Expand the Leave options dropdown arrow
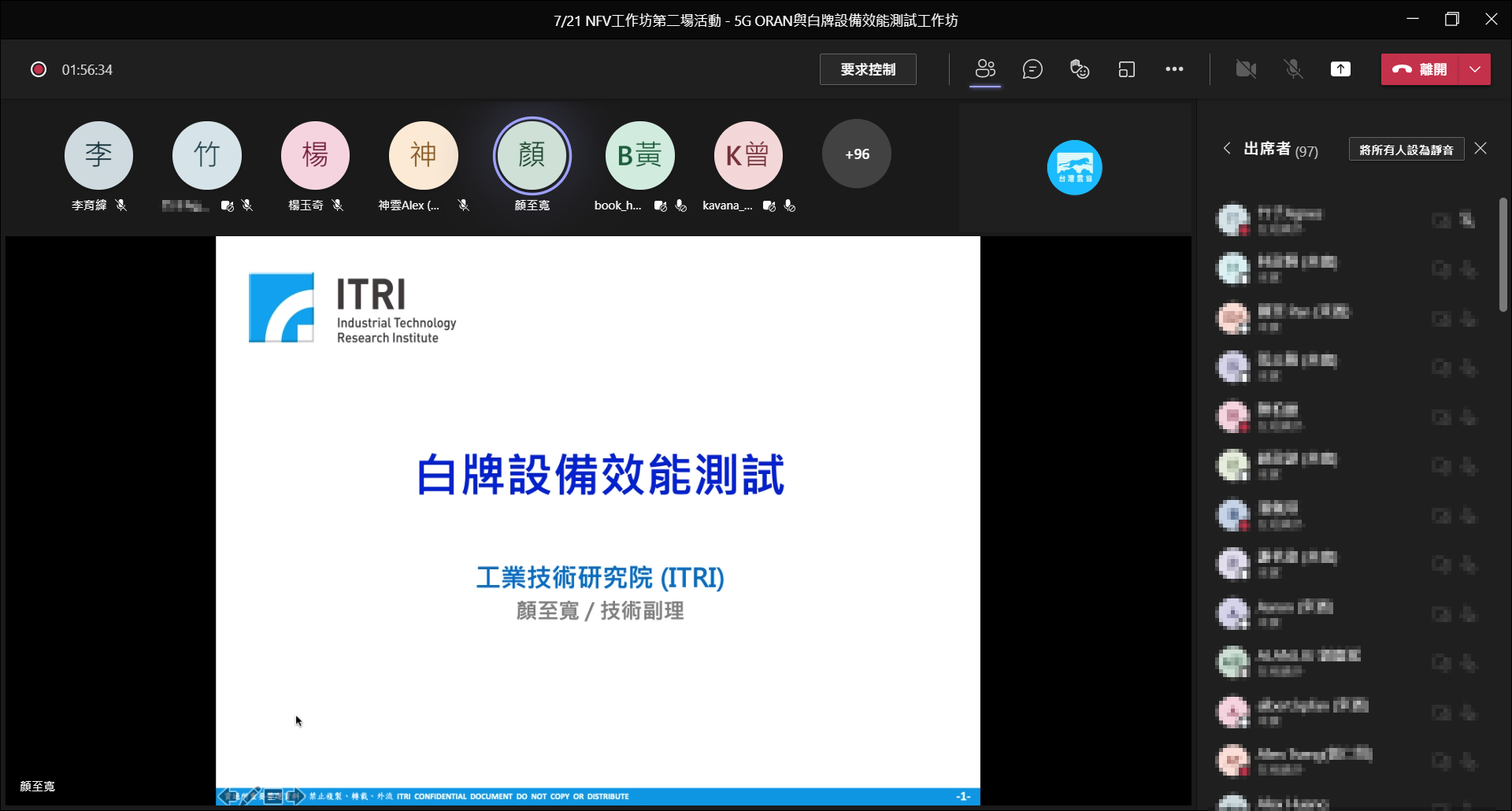This screenshot has height=811, width=1512. point(1475,69)
